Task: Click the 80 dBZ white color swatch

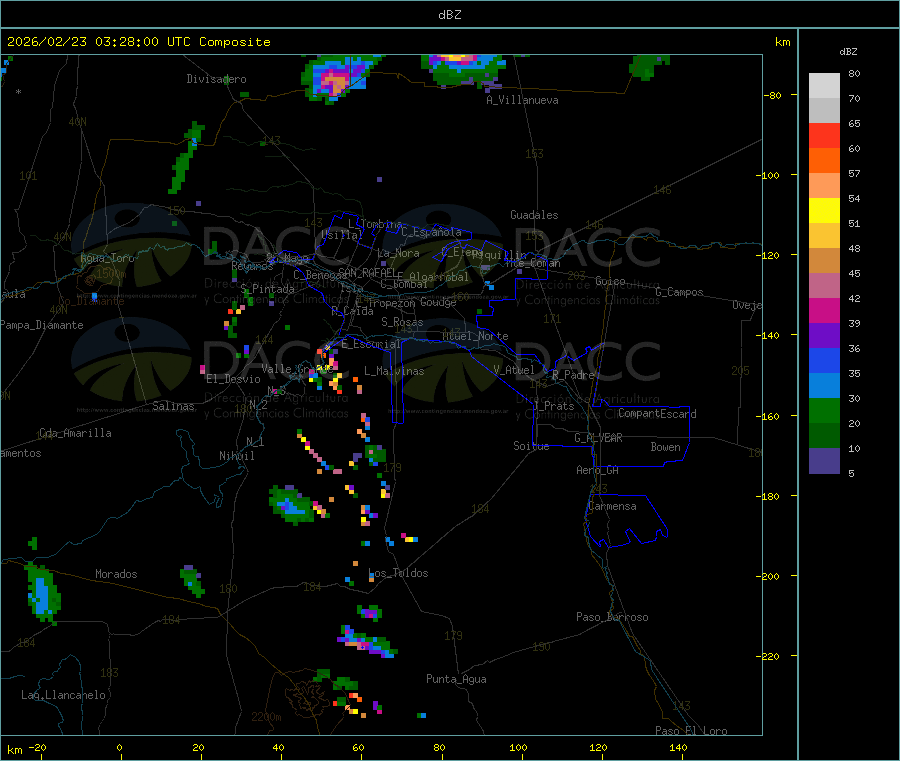Action: (824, 86)
